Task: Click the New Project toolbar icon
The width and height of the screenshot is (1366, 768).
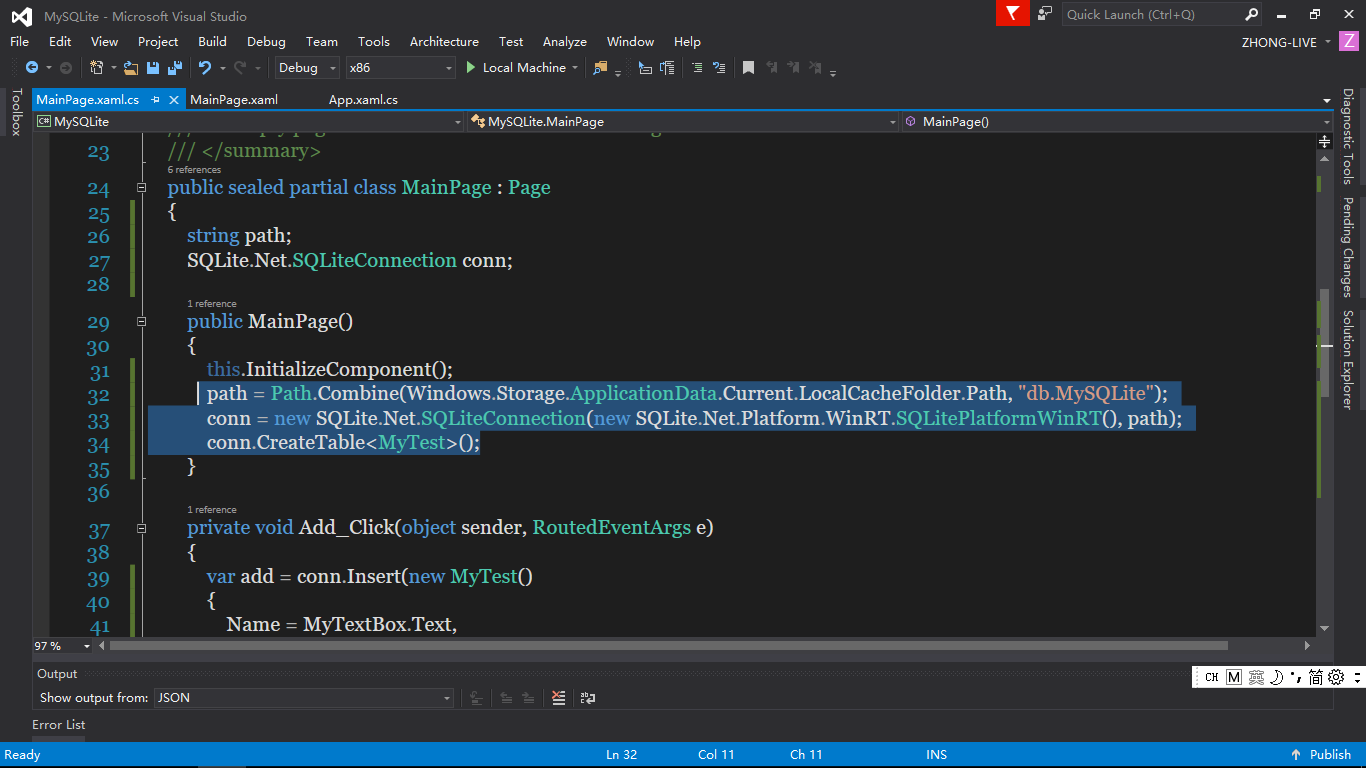Action: tap(96, 68)
